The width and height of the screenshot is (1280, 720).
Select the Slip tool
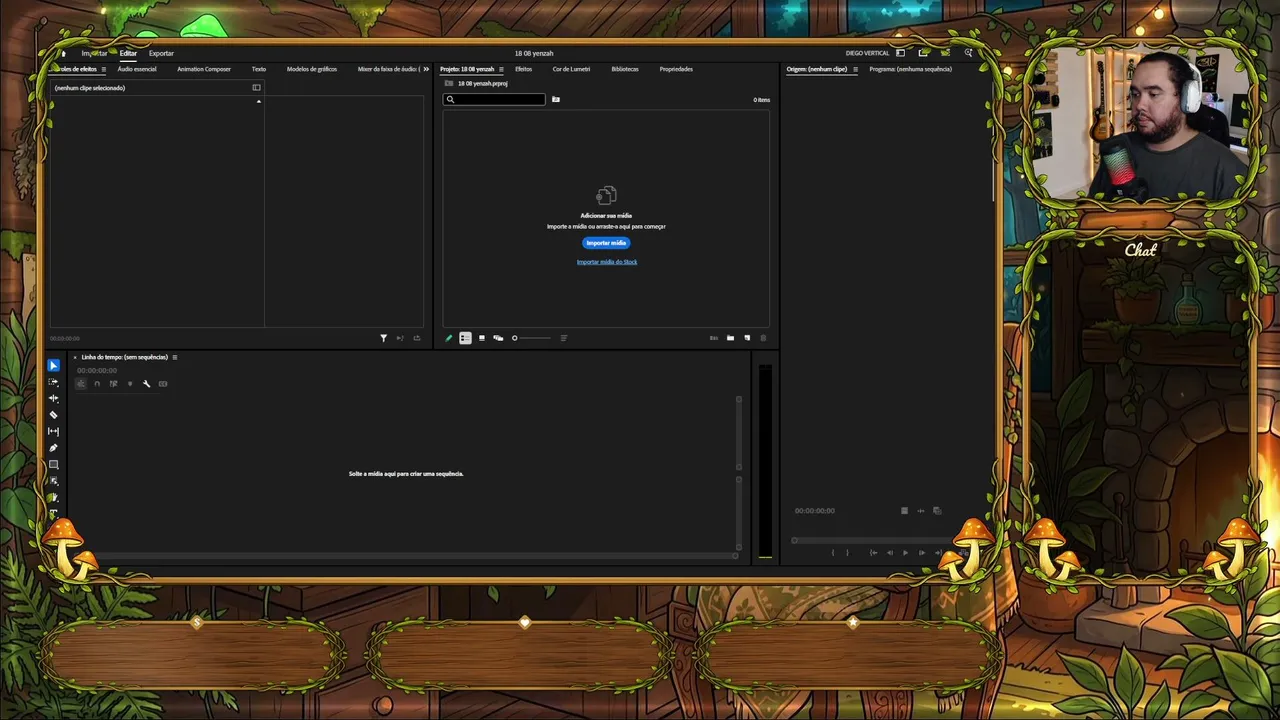point(54,431)
